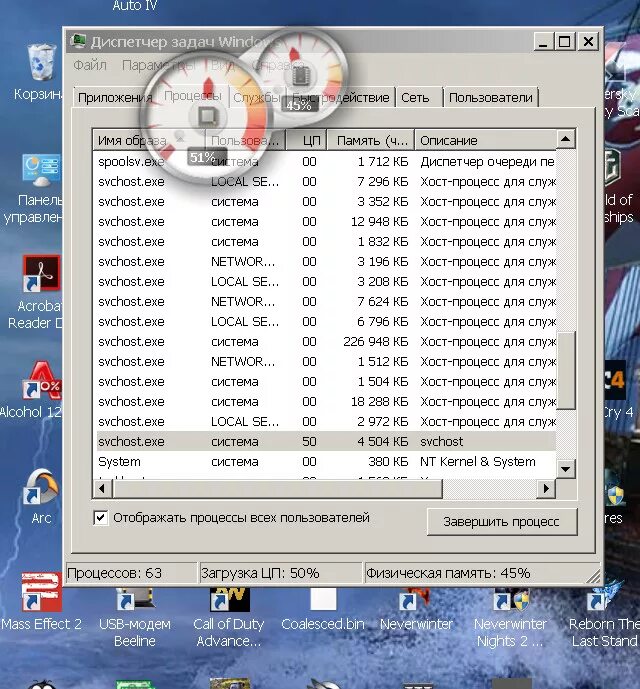Viewport: 640px width, 689px height.
Task: Select svchost.exe with 1 512 КБ memory
Action: pos(324,361)
